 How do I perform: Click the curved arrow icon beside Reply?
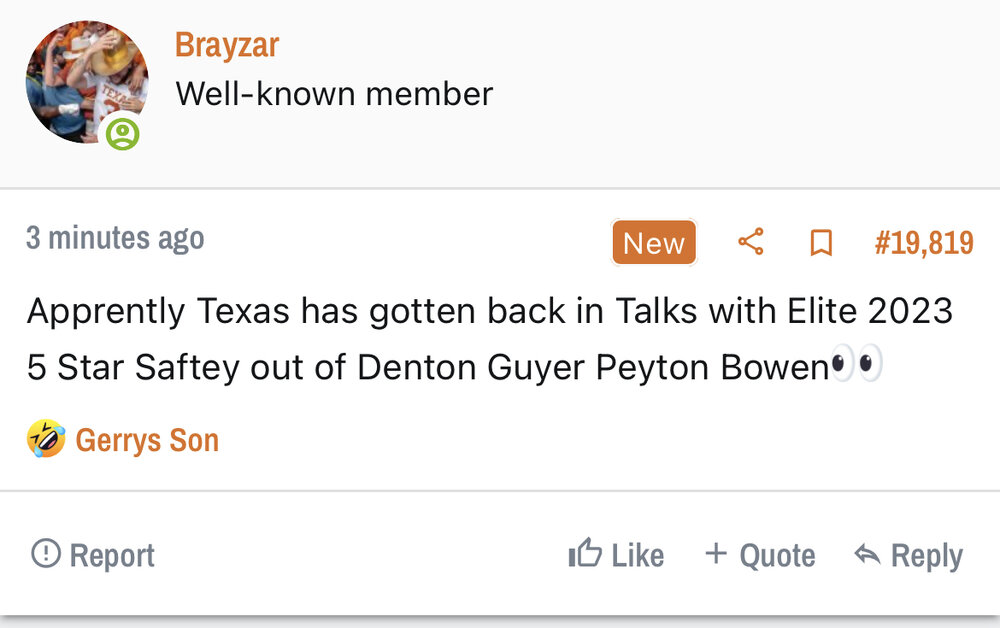coord(867,555)
